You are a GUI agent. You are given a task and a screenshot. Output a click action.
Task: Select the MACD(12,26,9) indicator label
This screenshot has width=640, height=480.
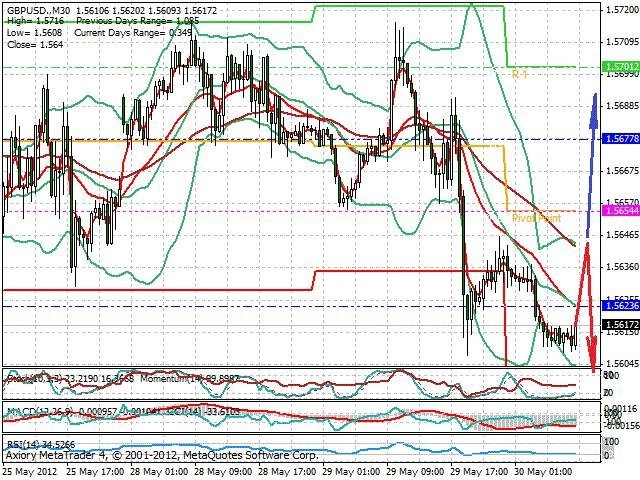coord(39,411)
